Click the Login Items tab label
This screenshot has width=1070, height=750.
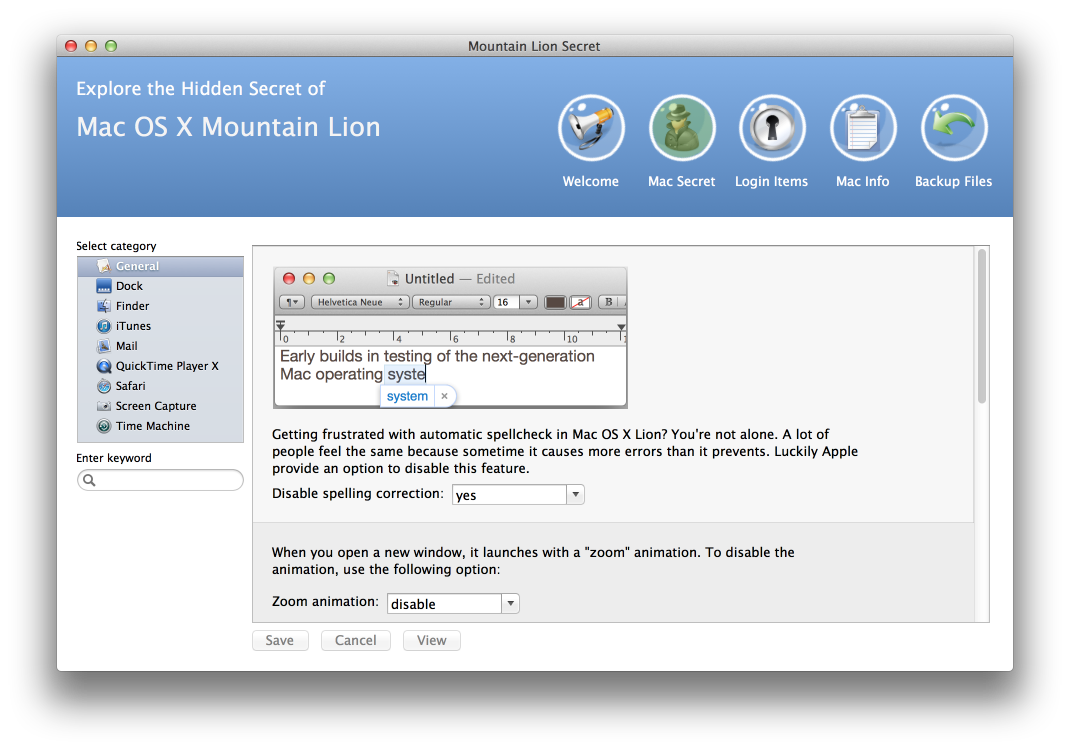[772, 182]
